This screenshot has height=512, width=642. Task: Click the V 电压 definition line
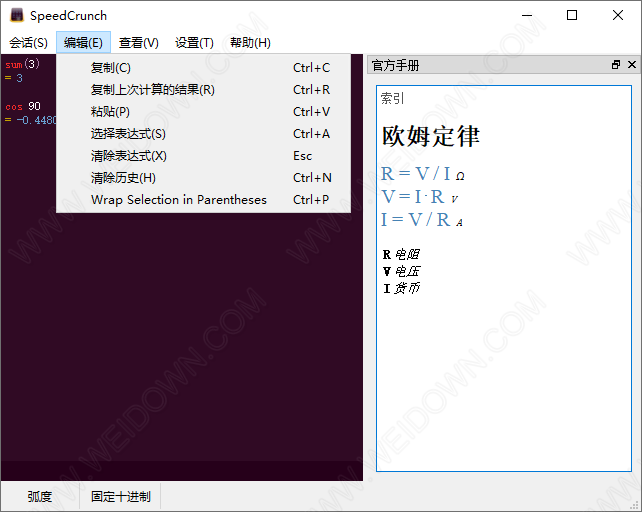pos(401,271)
